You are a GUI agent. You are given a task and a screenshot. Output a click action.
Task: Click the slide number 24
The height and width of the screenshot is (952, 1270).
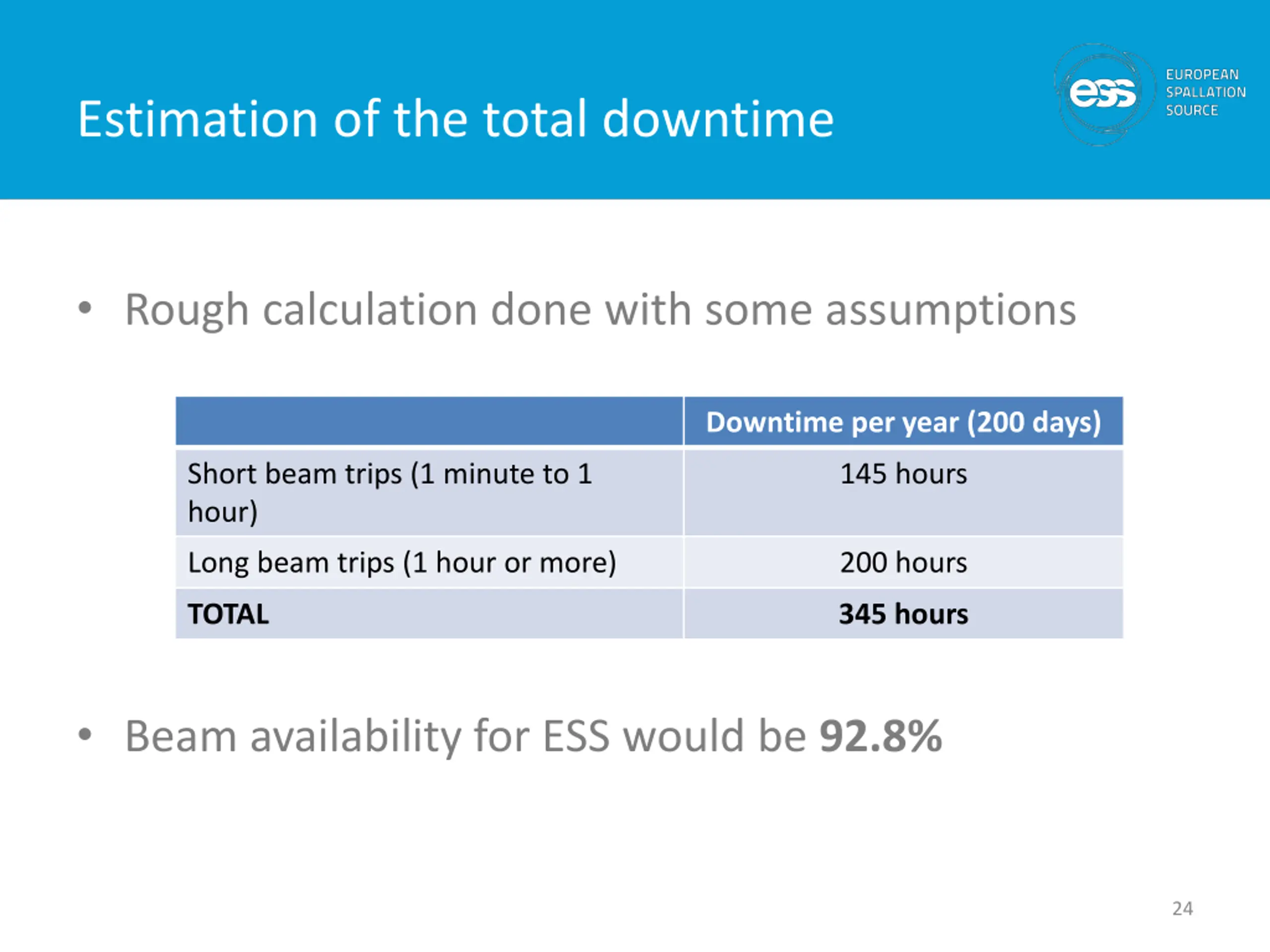click(1182, 909)
